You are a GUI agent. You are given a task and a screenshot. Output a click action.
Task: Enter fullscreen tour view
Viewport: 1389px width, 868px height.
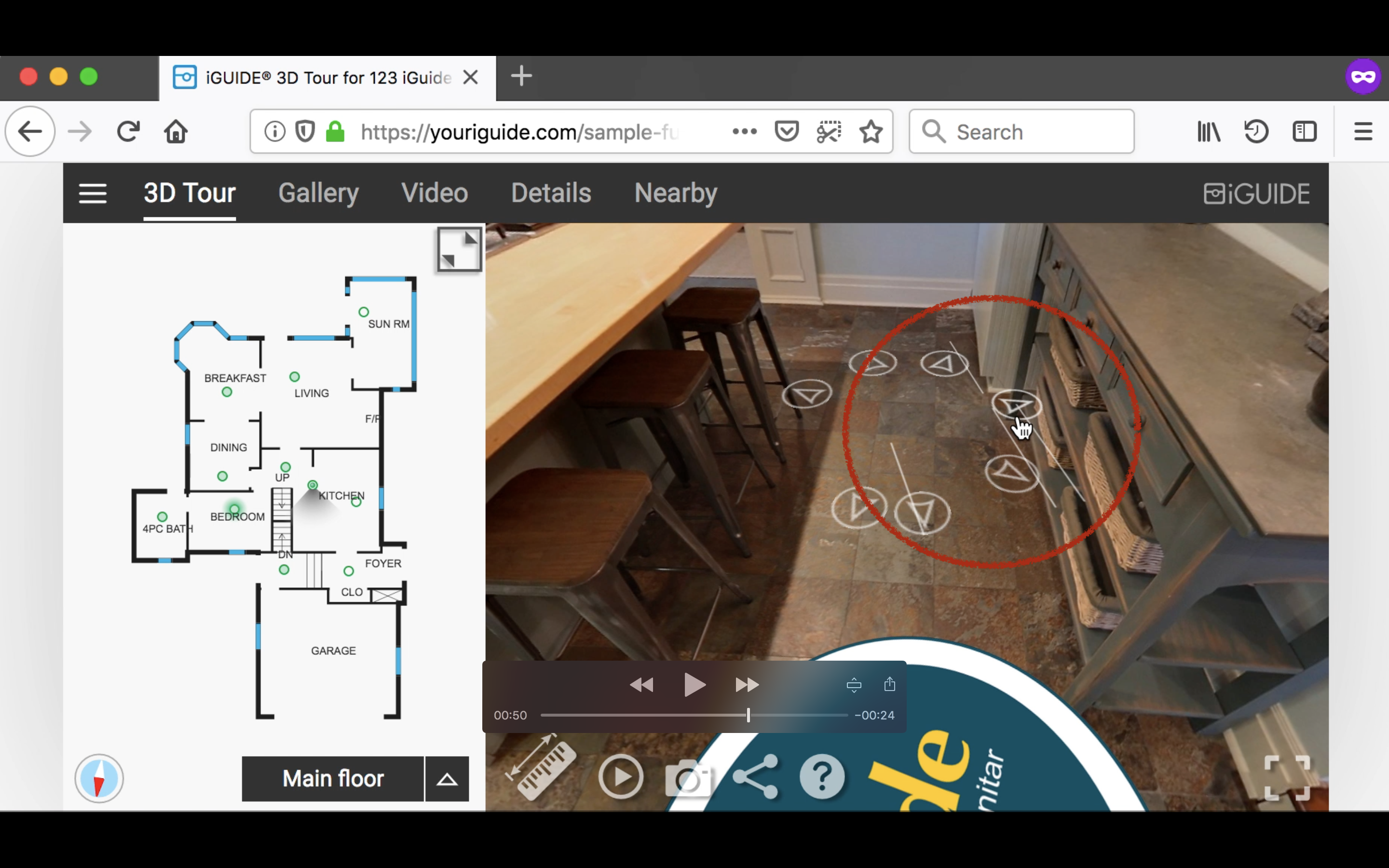pyautogui.click(x=1287, y=778)
